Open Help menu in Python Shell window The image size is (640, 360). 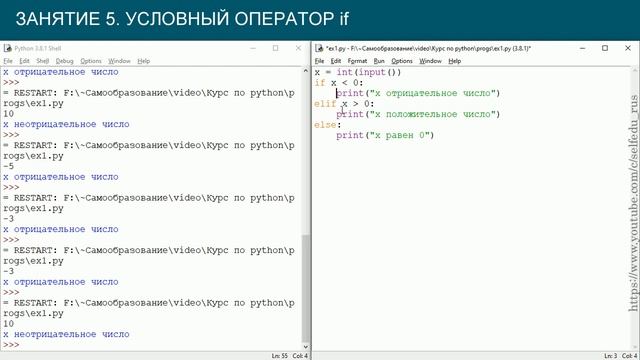point(144,61)
